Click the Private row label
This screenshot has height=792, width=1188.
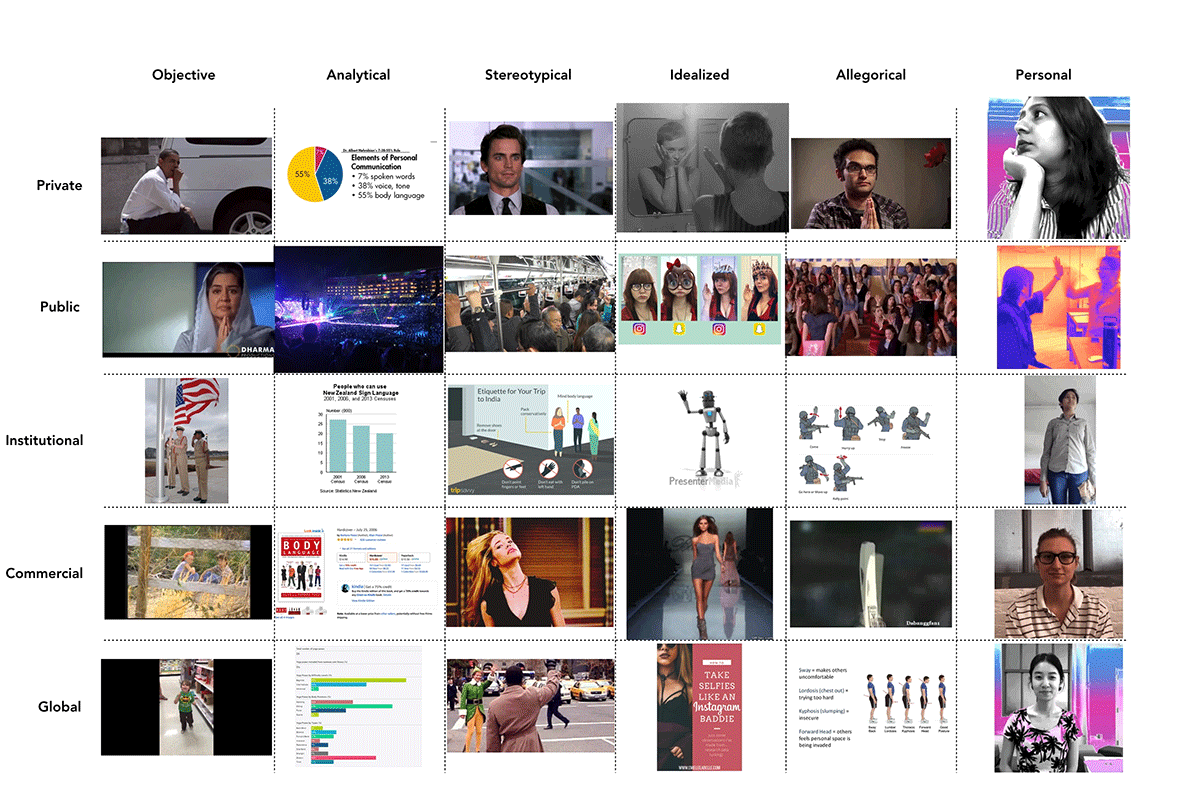[59, 186]
